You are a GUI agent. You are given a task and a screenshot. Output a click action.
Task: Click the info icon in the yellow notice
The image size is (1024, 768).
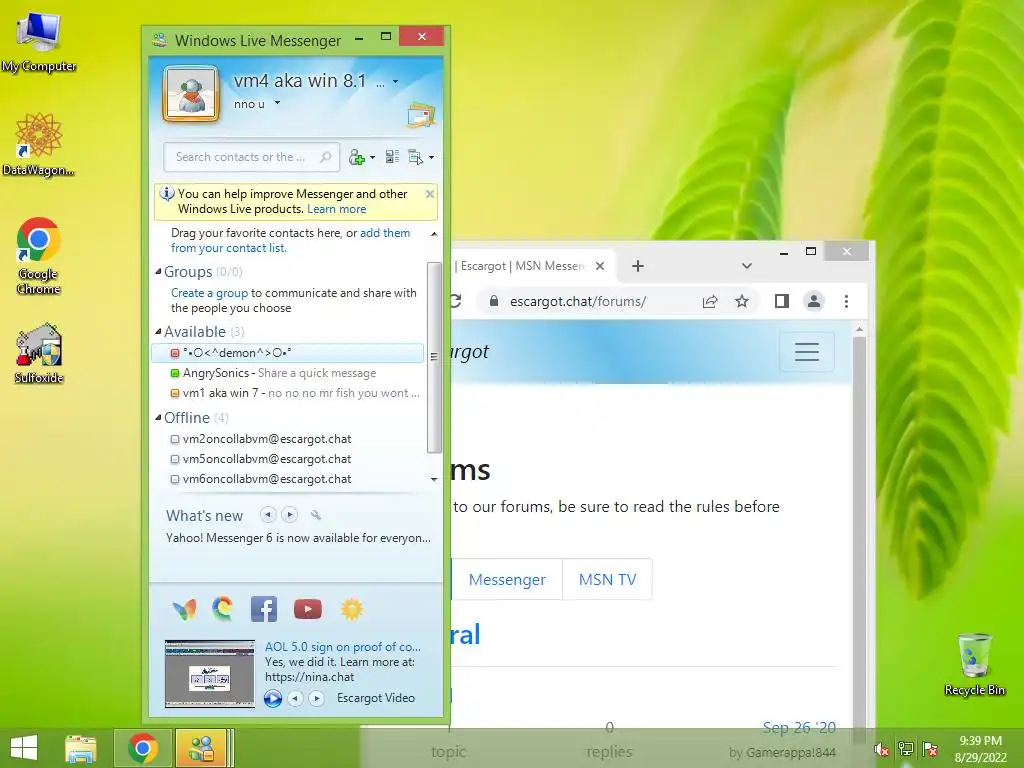pos(167,194)
